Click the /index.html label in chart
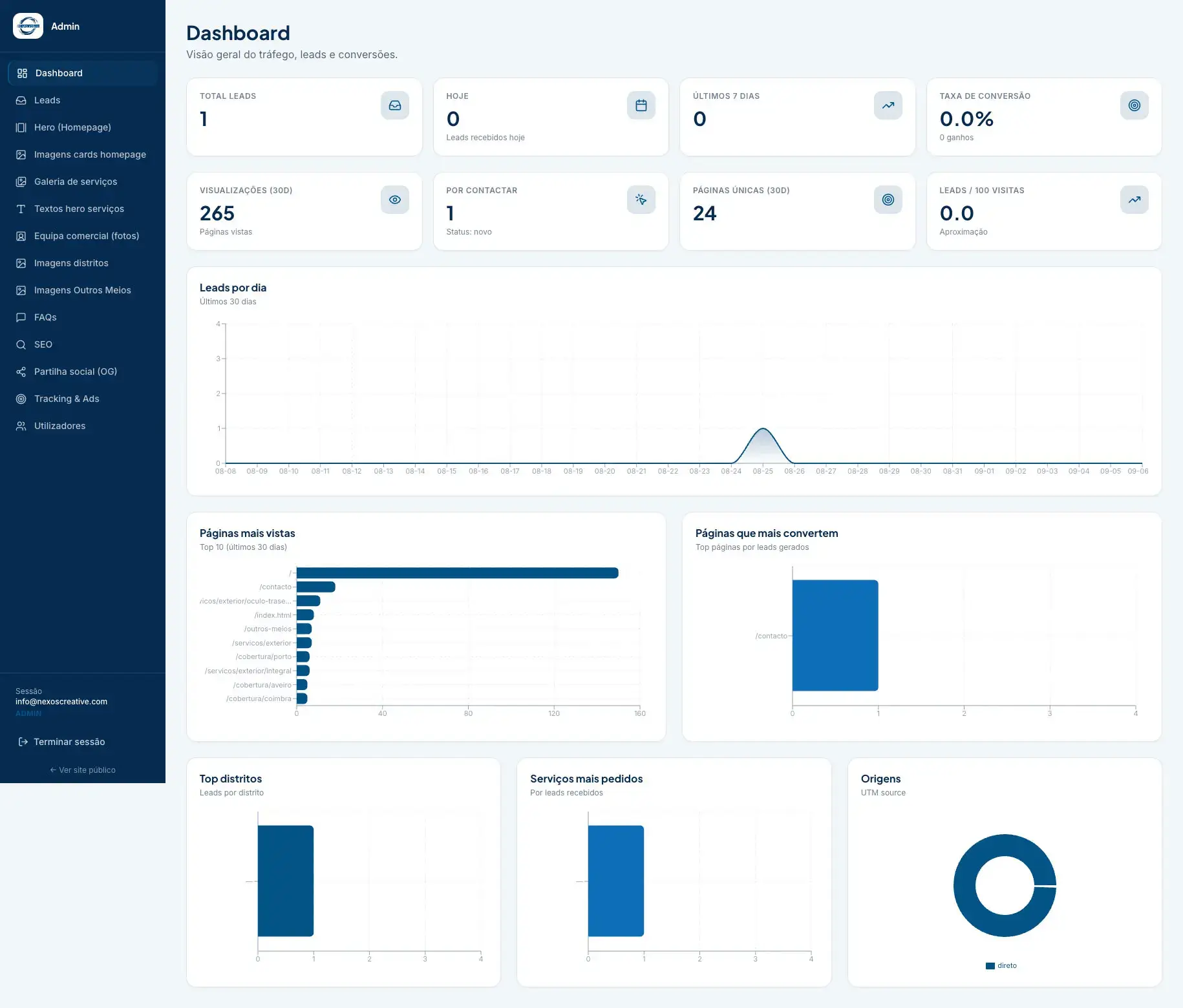This screenshot has width=1183, height=1008. pyautogui.click(x=273, y=615)
